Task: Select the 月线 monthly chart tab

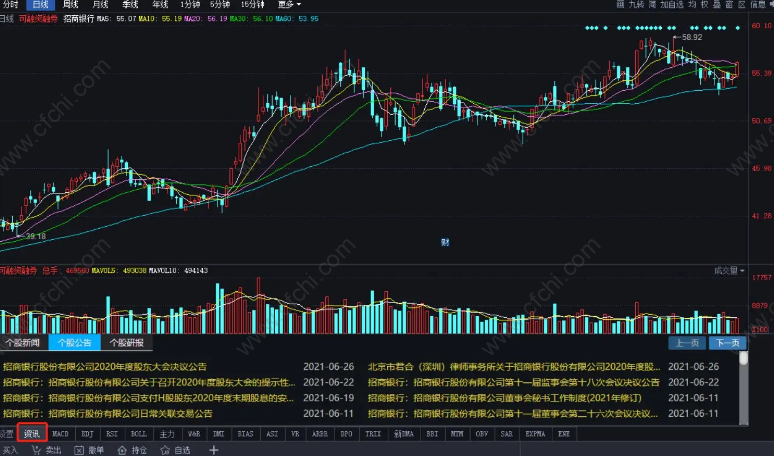Action: [100, 4]
